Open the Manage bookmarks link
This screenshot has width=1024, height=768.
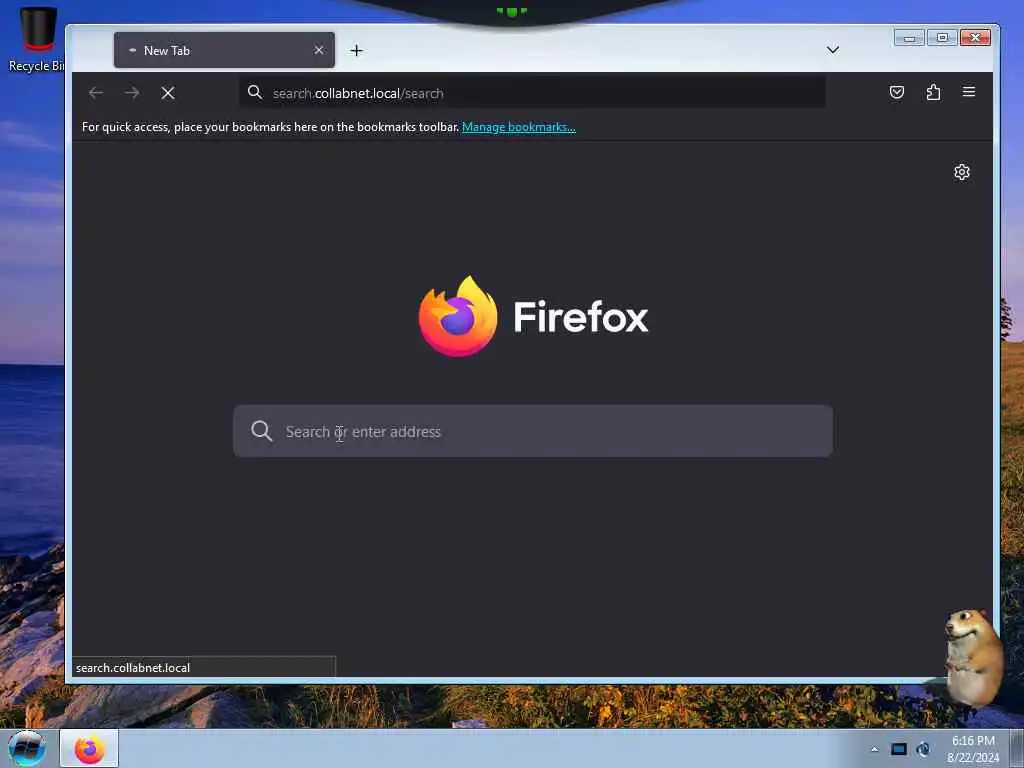(519, 127)
